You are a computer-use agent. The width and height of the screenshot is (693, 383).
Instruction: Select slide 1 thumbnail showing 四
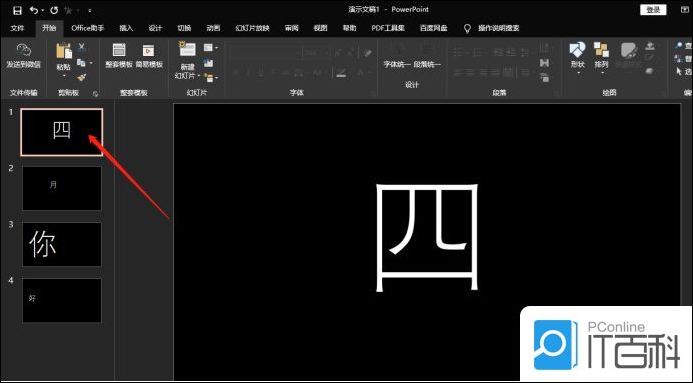tap(61, 132)
